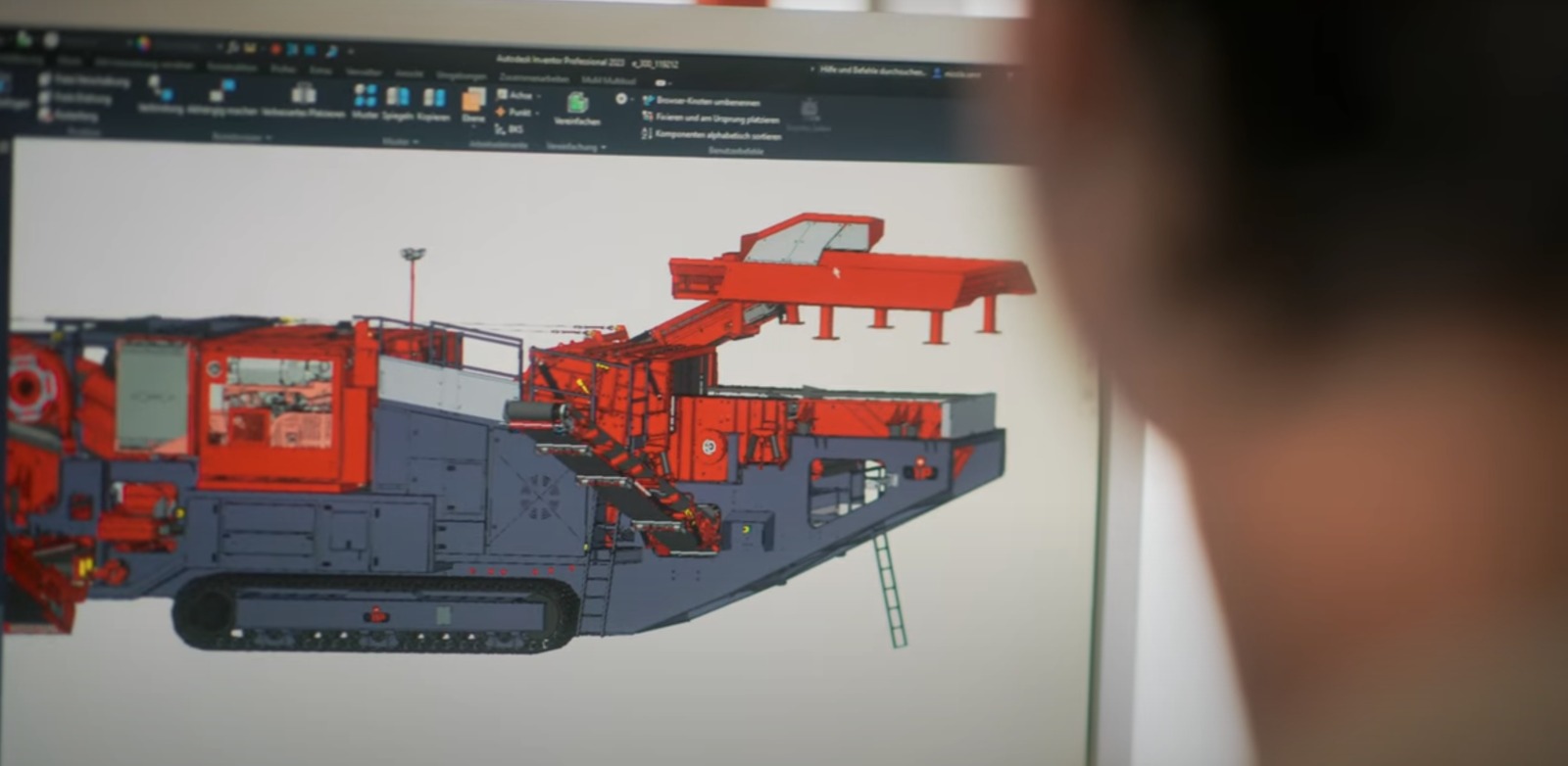Select the lamp mast on top of the model
1568x766 pixels.
coord(412,285)
